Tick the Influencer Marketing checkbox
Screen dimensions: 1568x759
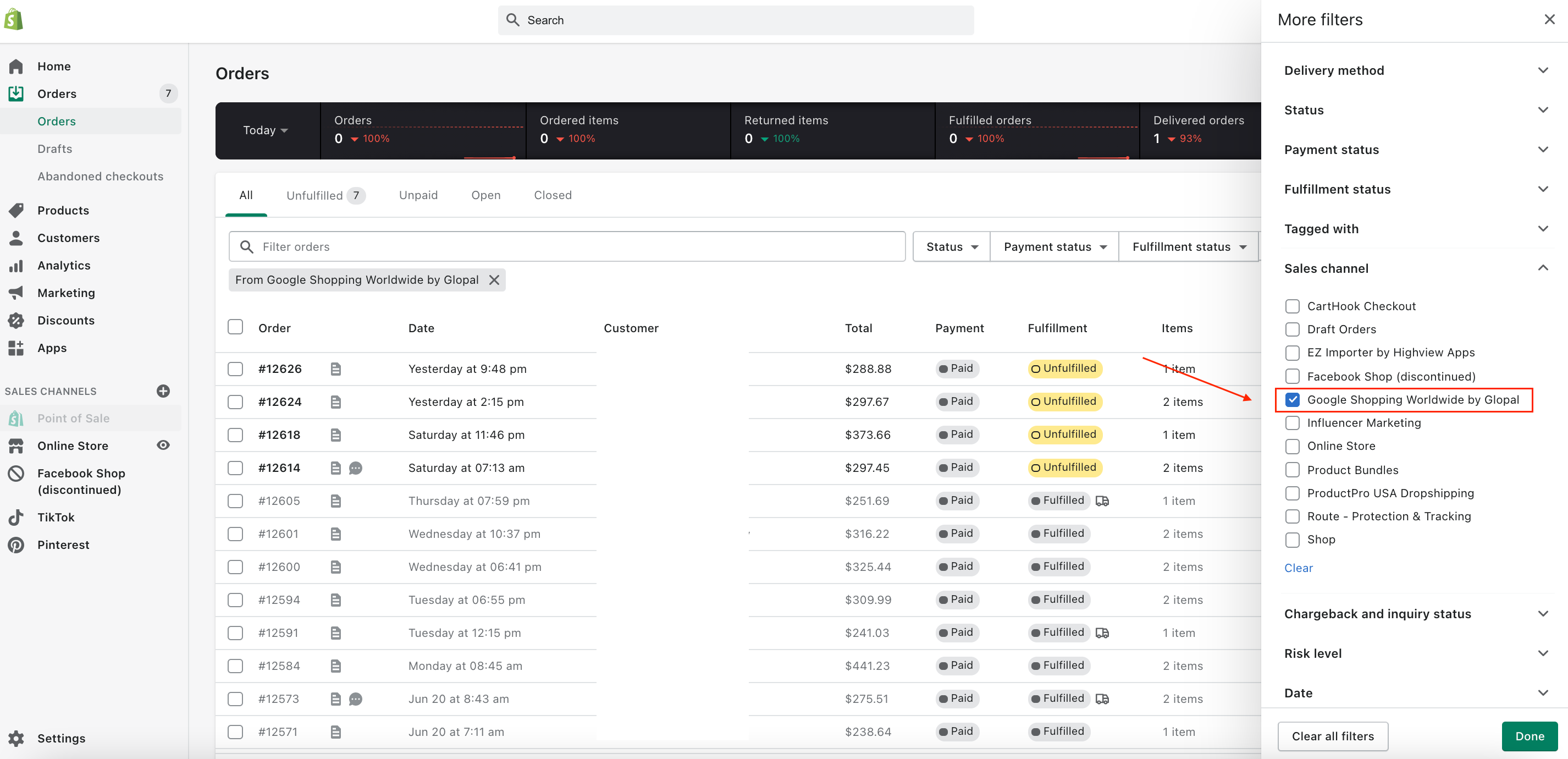point(1291,423)
